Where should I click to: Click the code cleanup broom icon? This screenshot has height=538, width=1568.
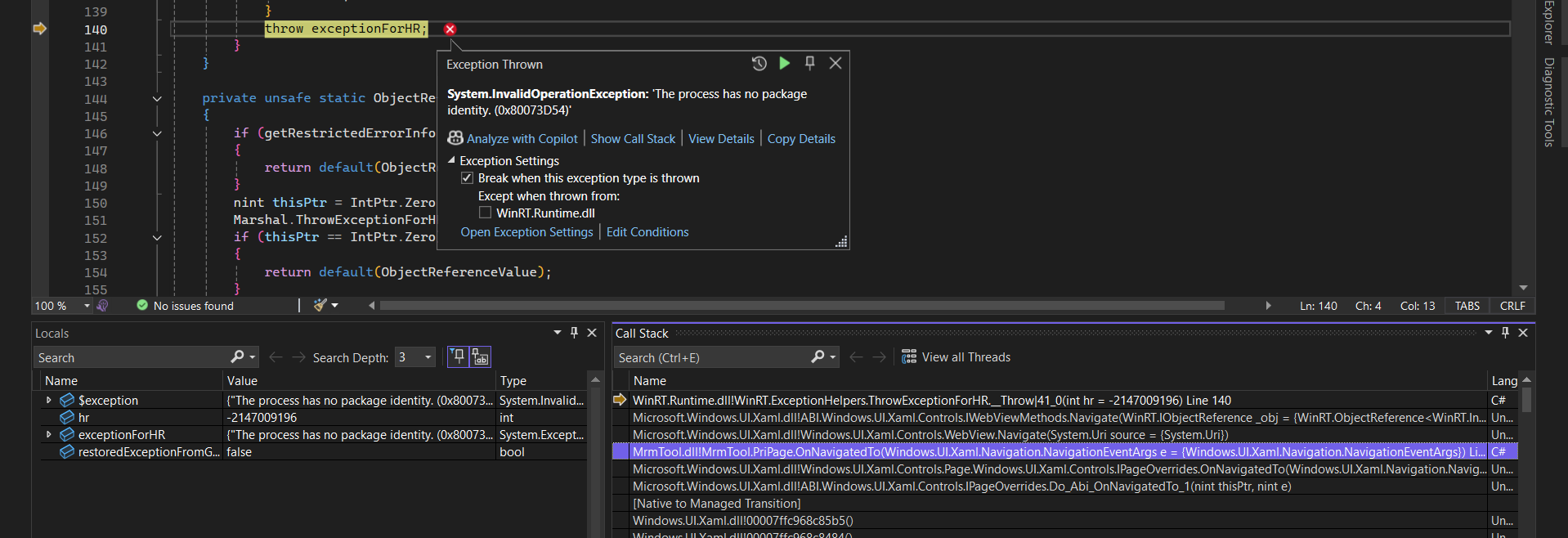[x=320, y=305]
